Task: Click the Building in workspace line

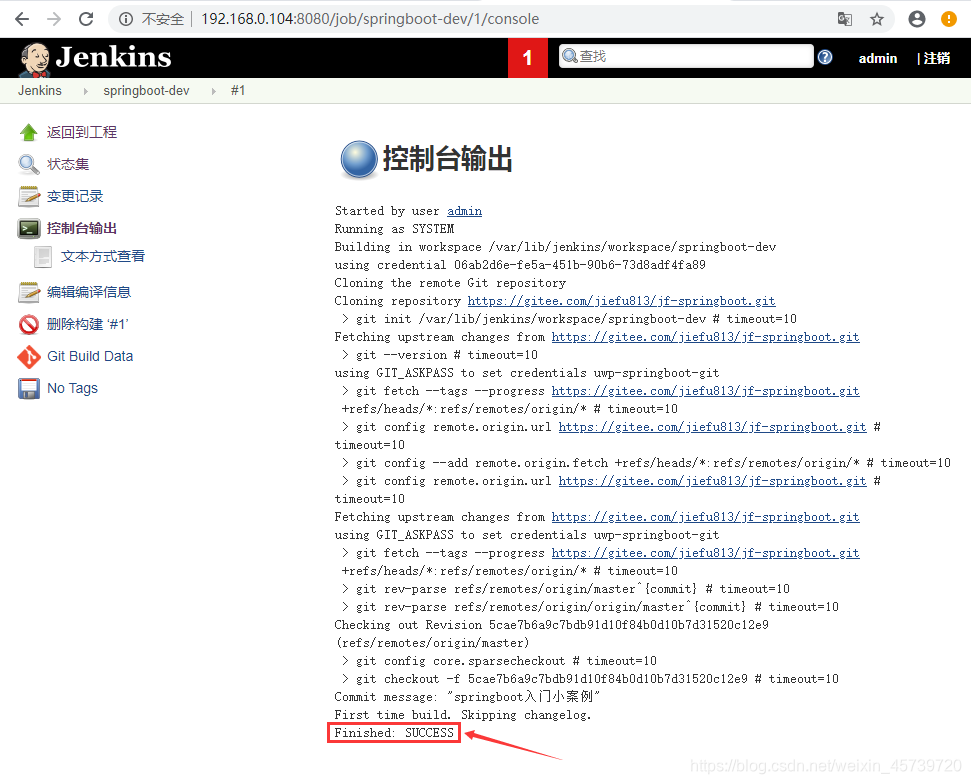Action: 555,247
